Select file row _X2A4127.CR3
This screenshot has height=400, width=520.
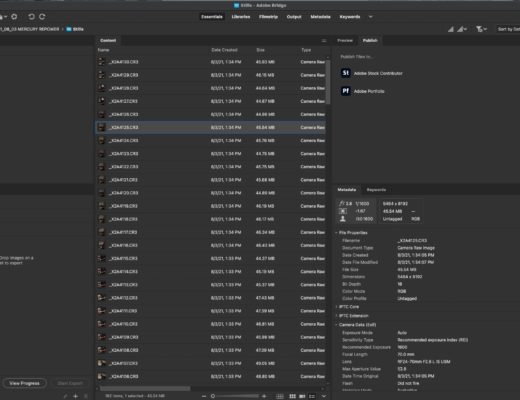(211, 101)
